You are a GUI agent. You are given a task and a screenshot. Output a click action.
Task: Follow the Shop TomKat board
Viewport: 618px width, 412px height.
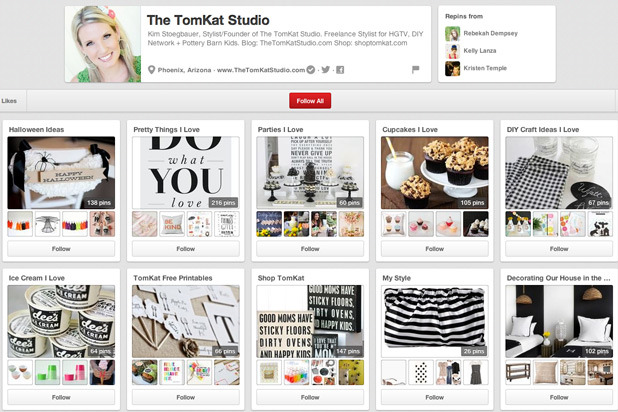(310, 397)
